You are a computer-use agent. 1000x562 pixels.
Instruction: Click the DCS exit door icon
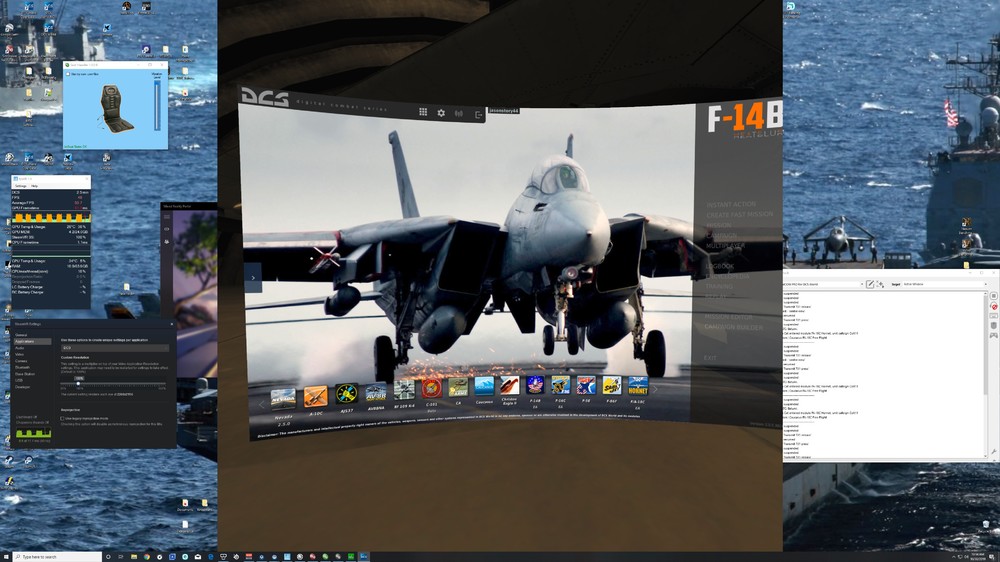click(478, 115)
